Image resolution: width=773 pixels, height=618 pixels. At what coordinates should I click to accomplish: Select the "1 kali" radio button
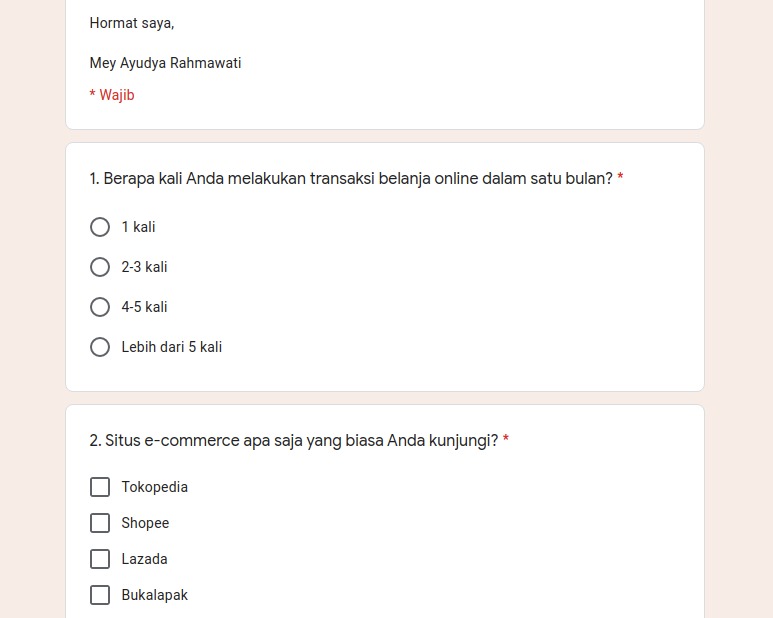100,227
